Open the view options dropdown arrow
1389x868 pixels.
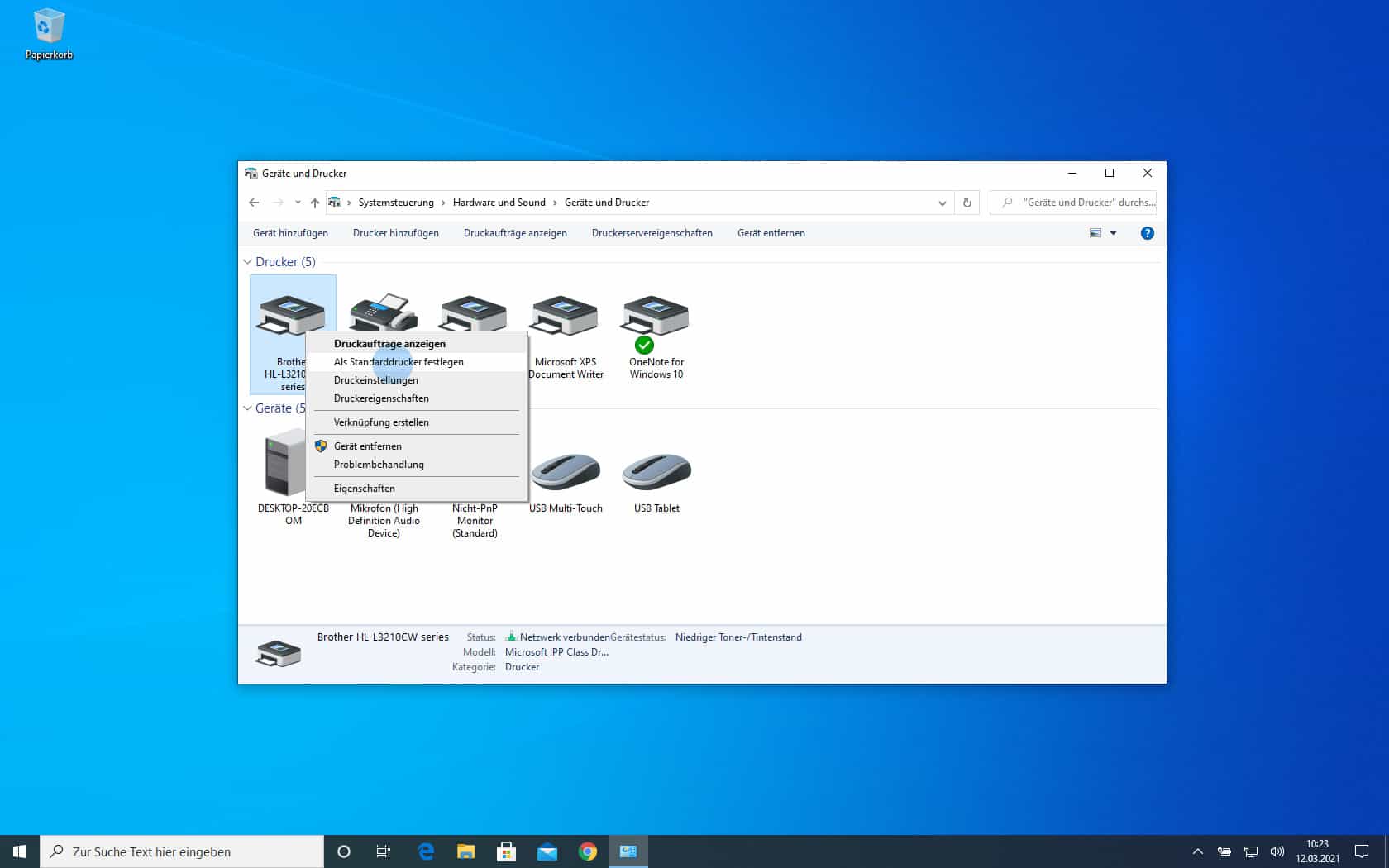1113,233
